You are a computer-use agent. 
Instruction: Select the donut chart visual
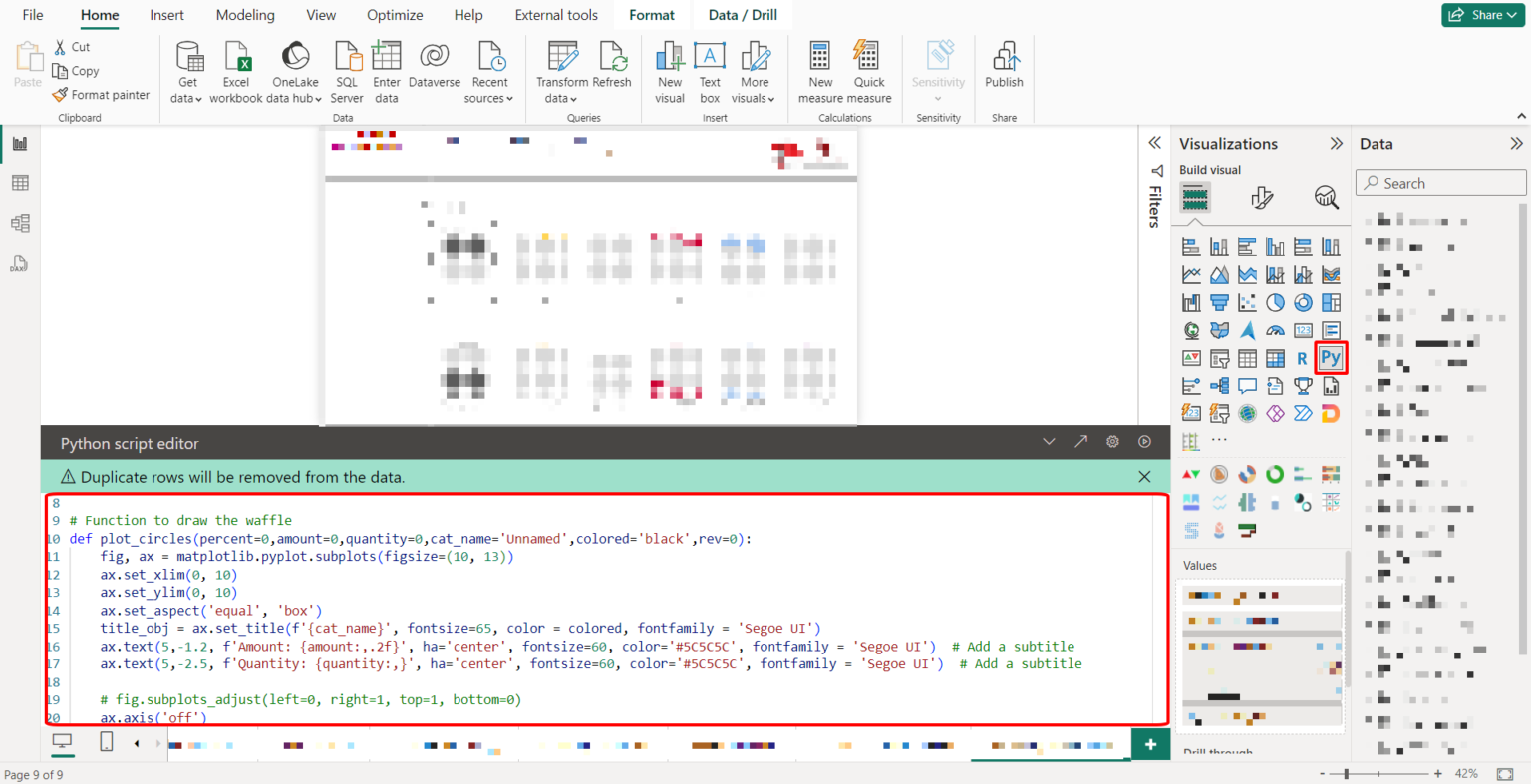[x=1303, y=302]
